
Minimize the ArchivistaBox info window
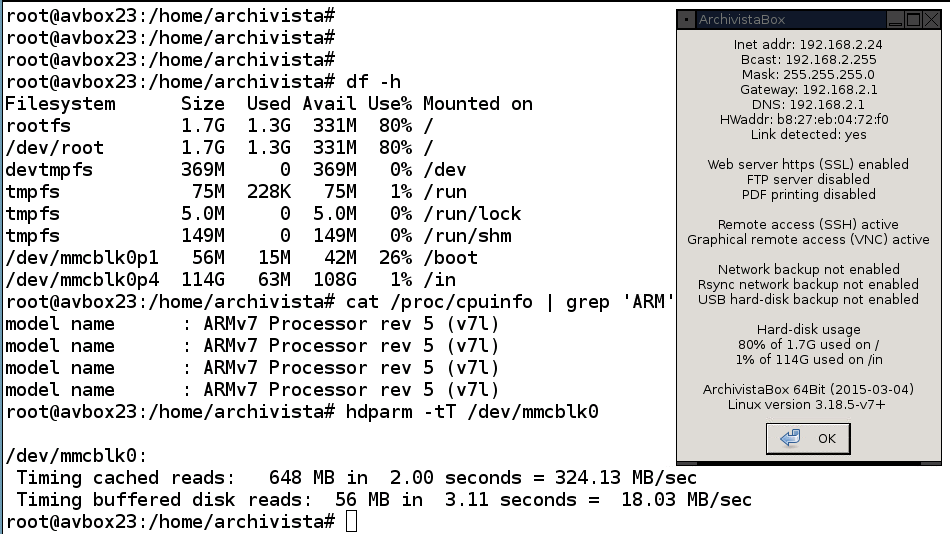click(x=895, y=19)
